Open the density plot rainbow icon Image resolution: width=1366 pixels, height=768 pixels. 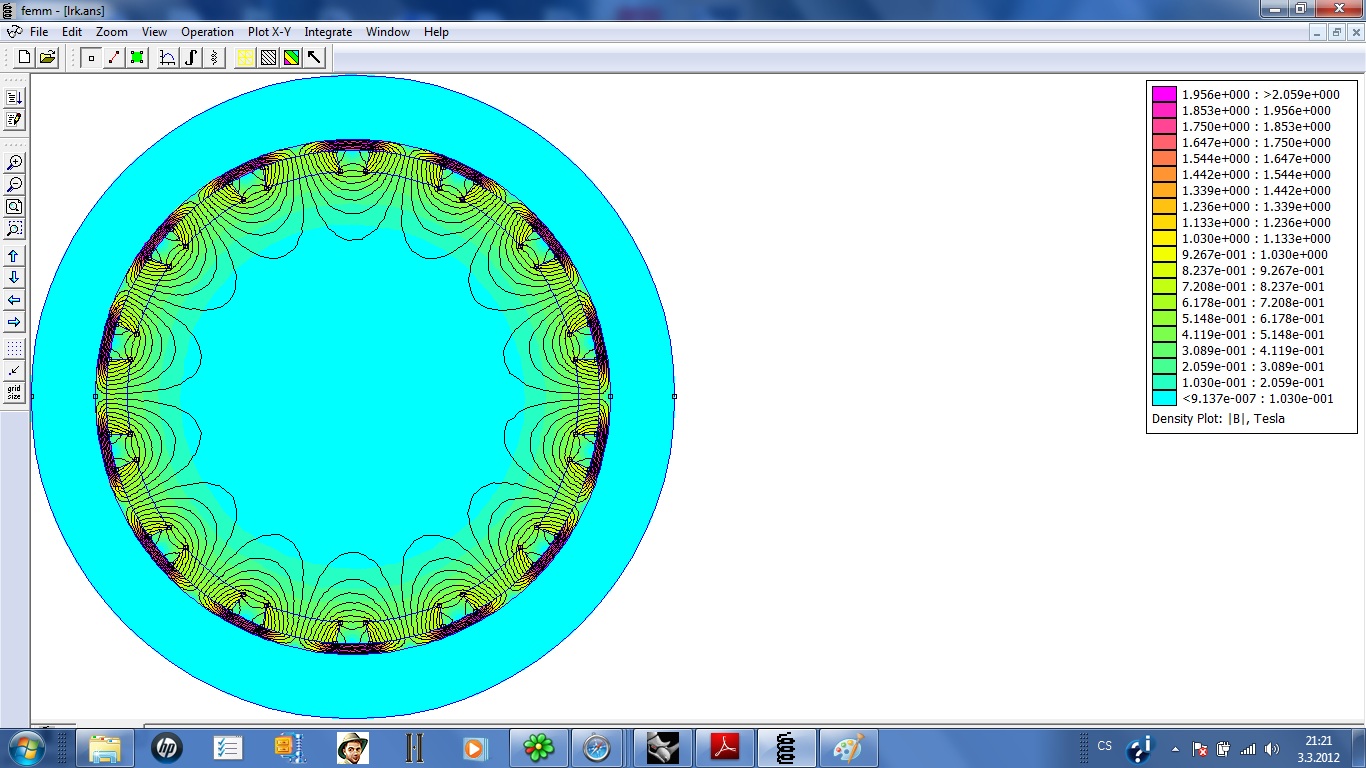click(x=291, y=58)
